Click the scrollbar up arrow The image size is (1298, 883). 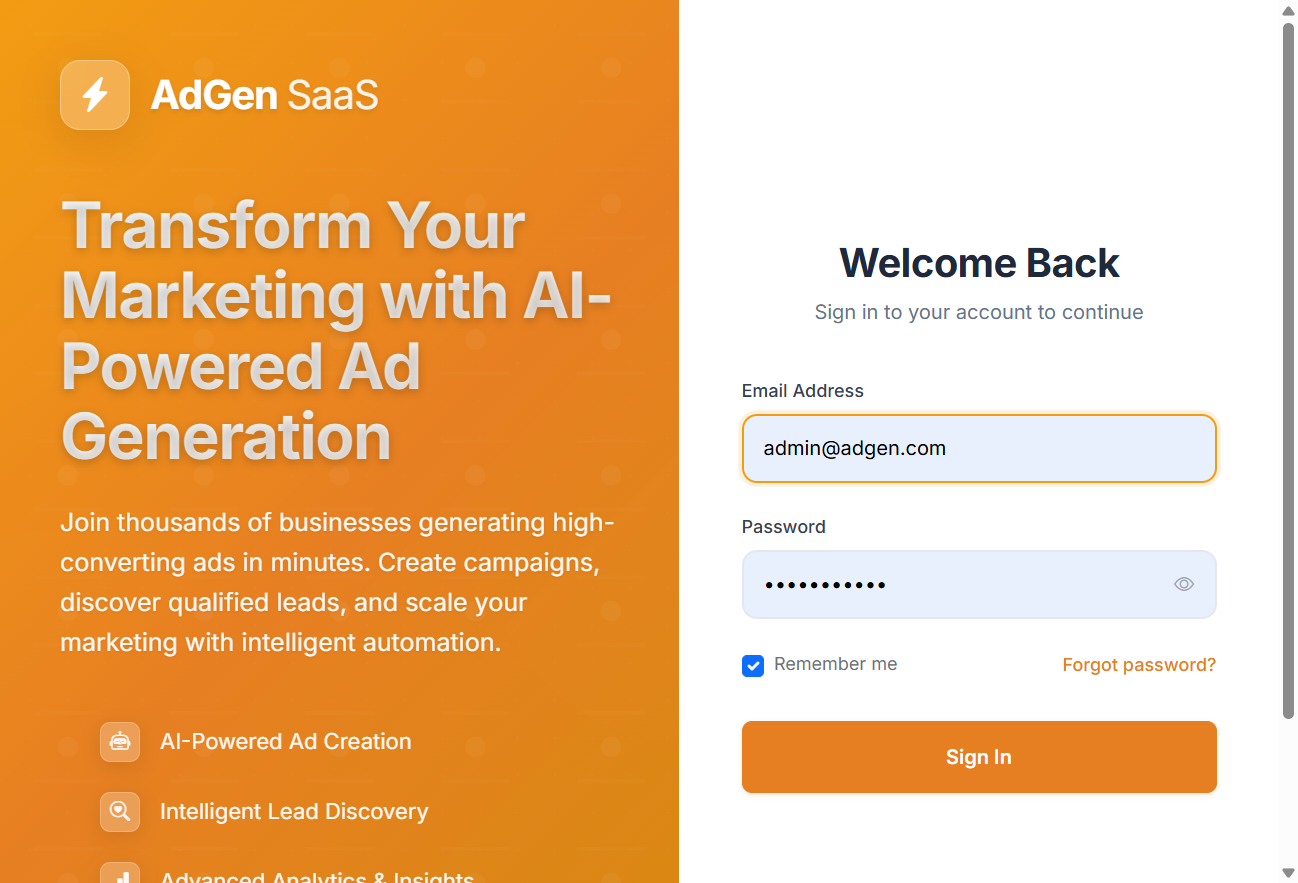click(x=1288, y=10)
